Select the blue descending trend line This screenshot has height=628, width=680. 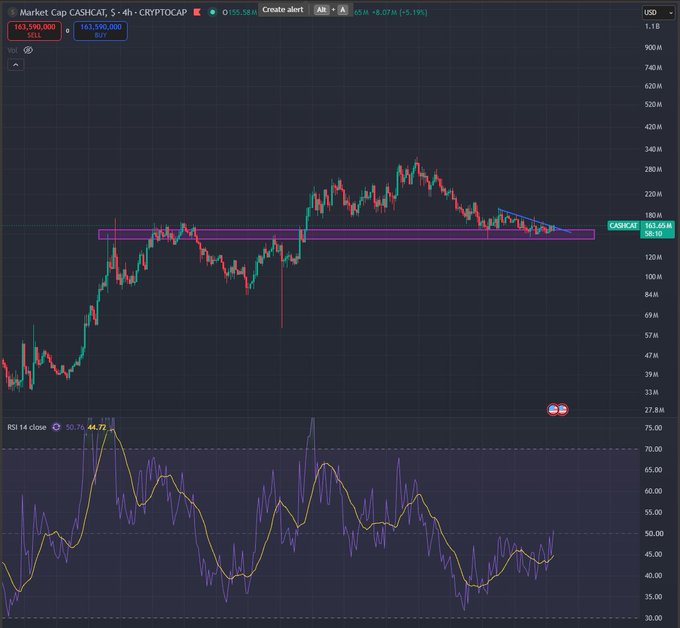(x=533, y=221)
